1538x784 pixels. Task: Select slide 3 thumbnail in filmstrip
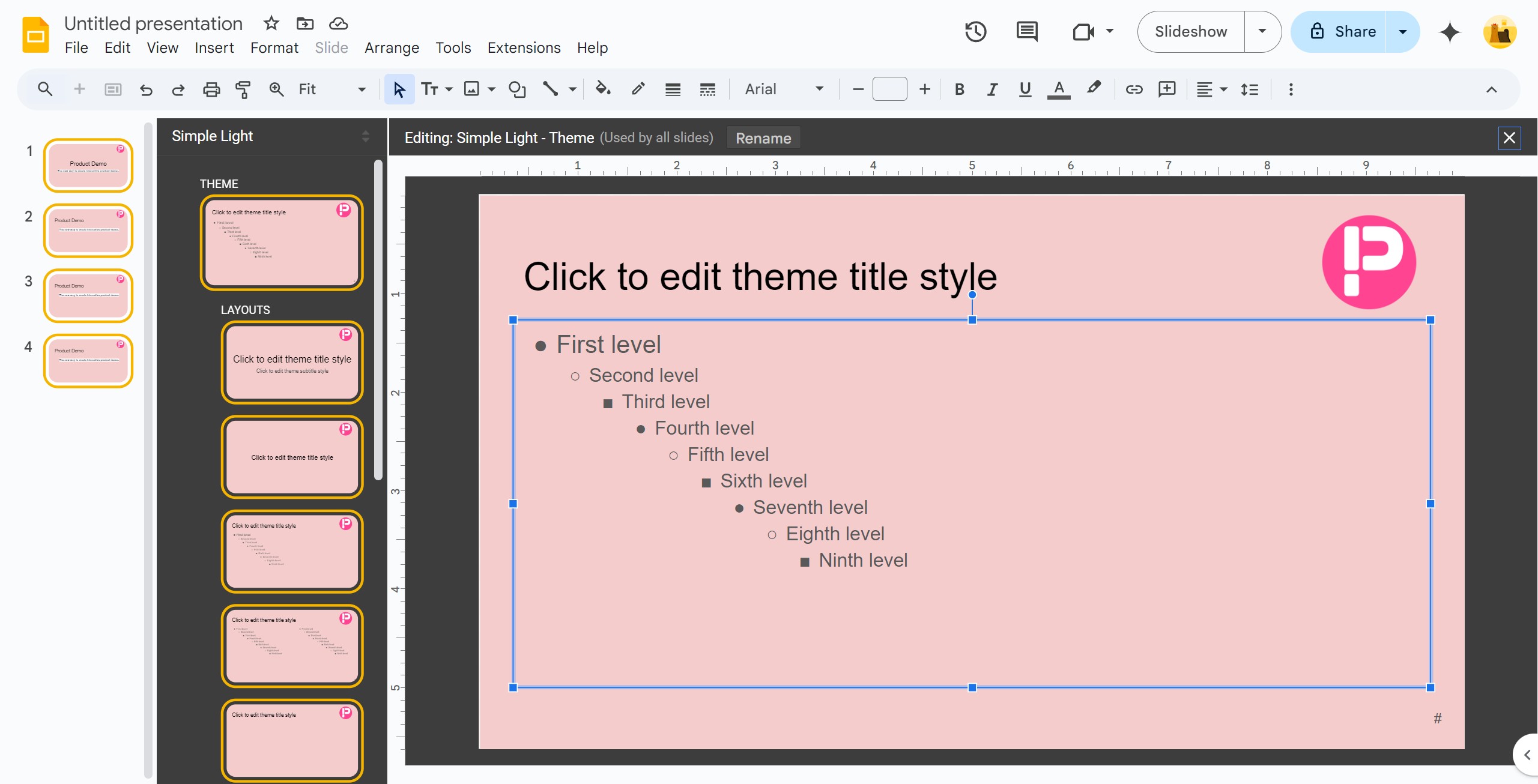[88, 295]
